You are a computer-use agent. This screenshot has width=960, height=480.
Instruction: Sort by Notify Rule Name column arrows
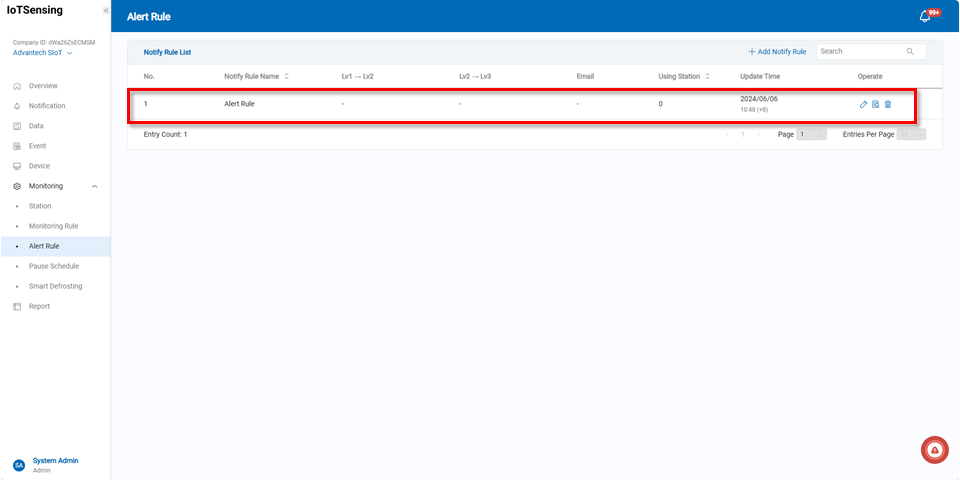pos(287,76)
